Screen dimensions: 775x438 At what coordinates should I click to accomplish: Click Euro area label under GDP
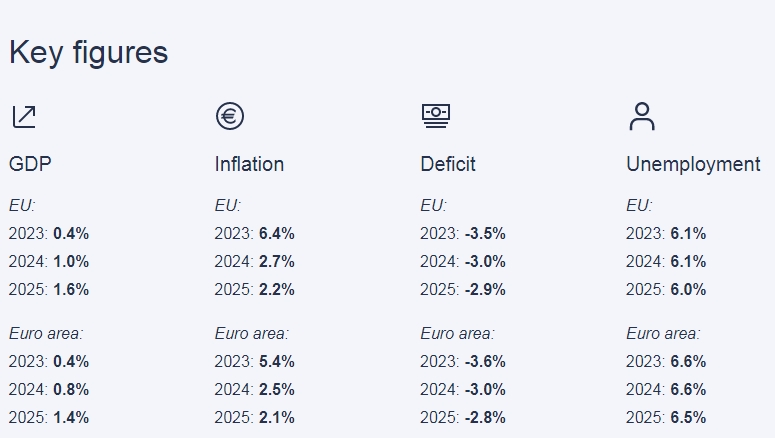point(46,334)
